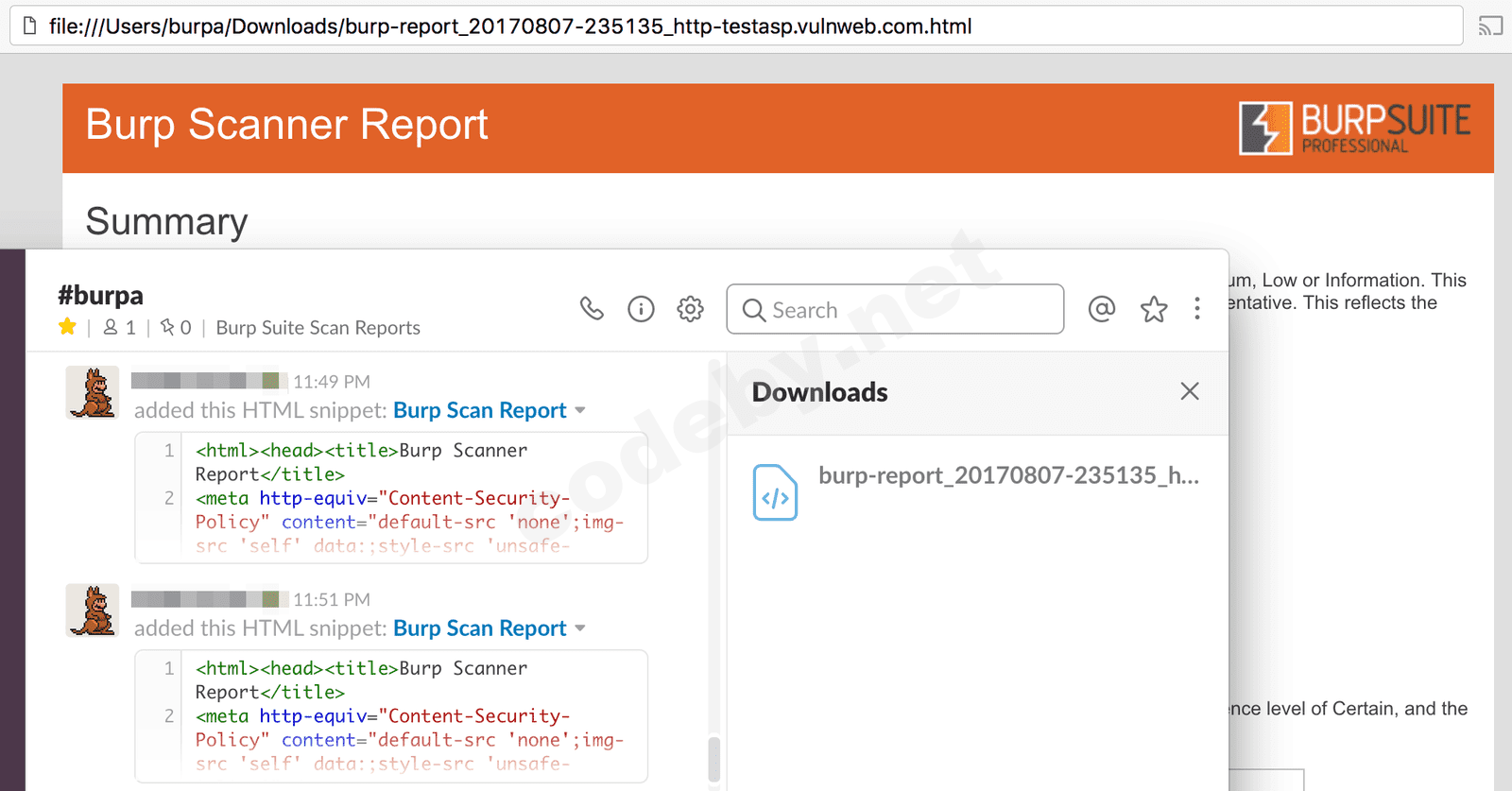The height and width of the screenshot is (791, 1512).
Task: Open the 11:49 PM Burp Scan Report link
Action: pyautogui.click(x=480, y=410)
